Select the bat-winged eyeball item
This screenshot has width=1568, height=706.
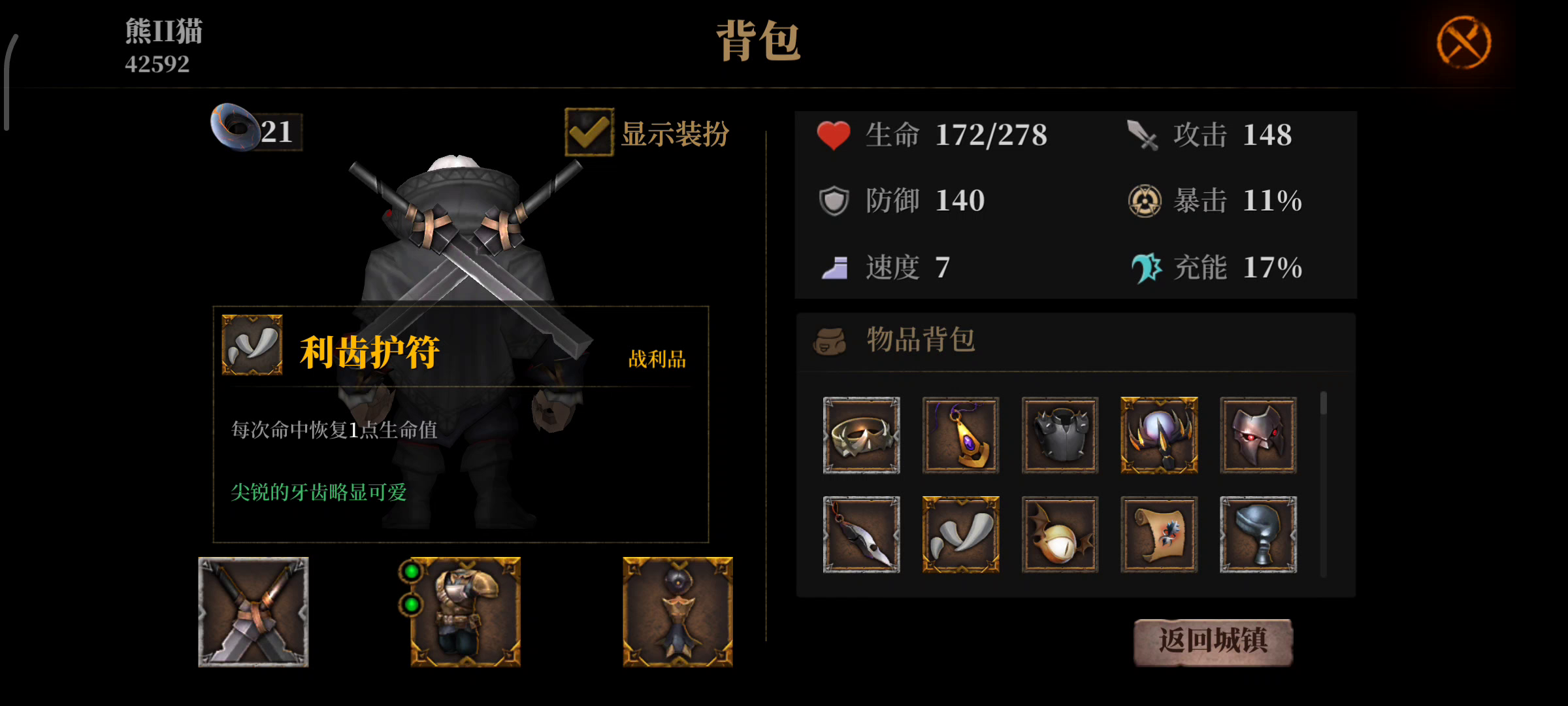(1060, 534)
